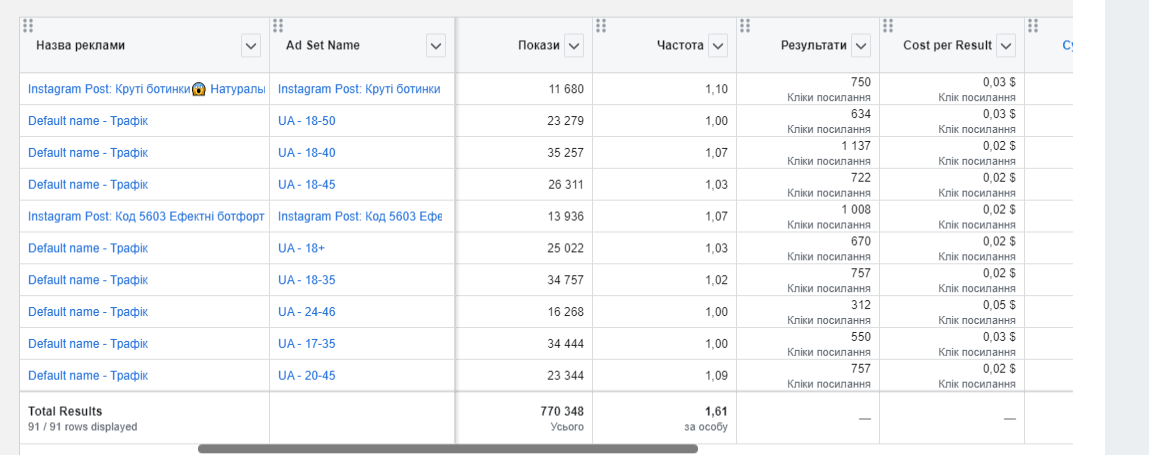1149x455 pixels.
Task: Select results value 1 008
Action: pyautogui.click(x=855, y=210)
